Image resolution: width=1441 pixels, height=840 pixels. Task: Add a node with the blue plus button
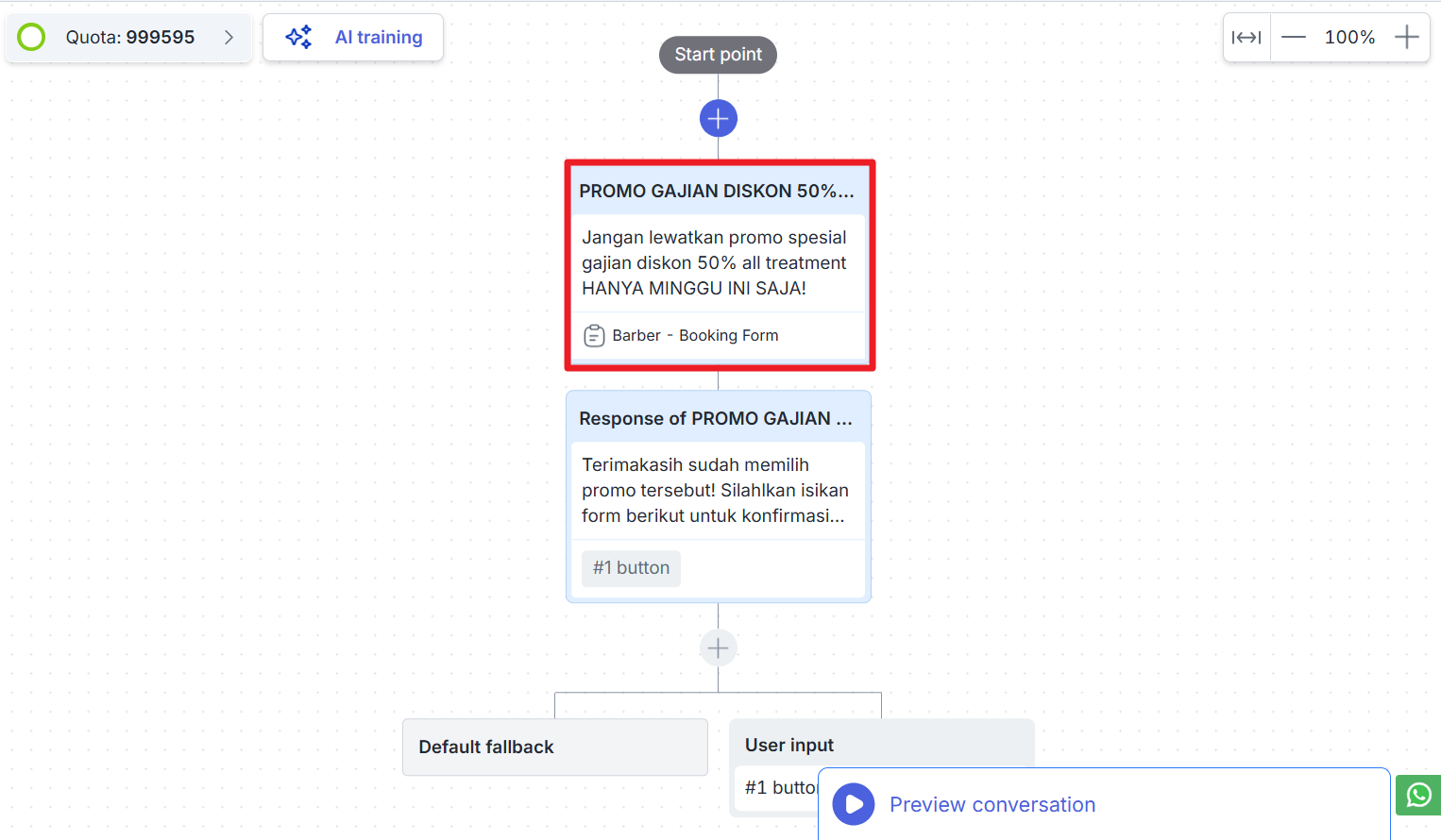[x=719, y=119]
